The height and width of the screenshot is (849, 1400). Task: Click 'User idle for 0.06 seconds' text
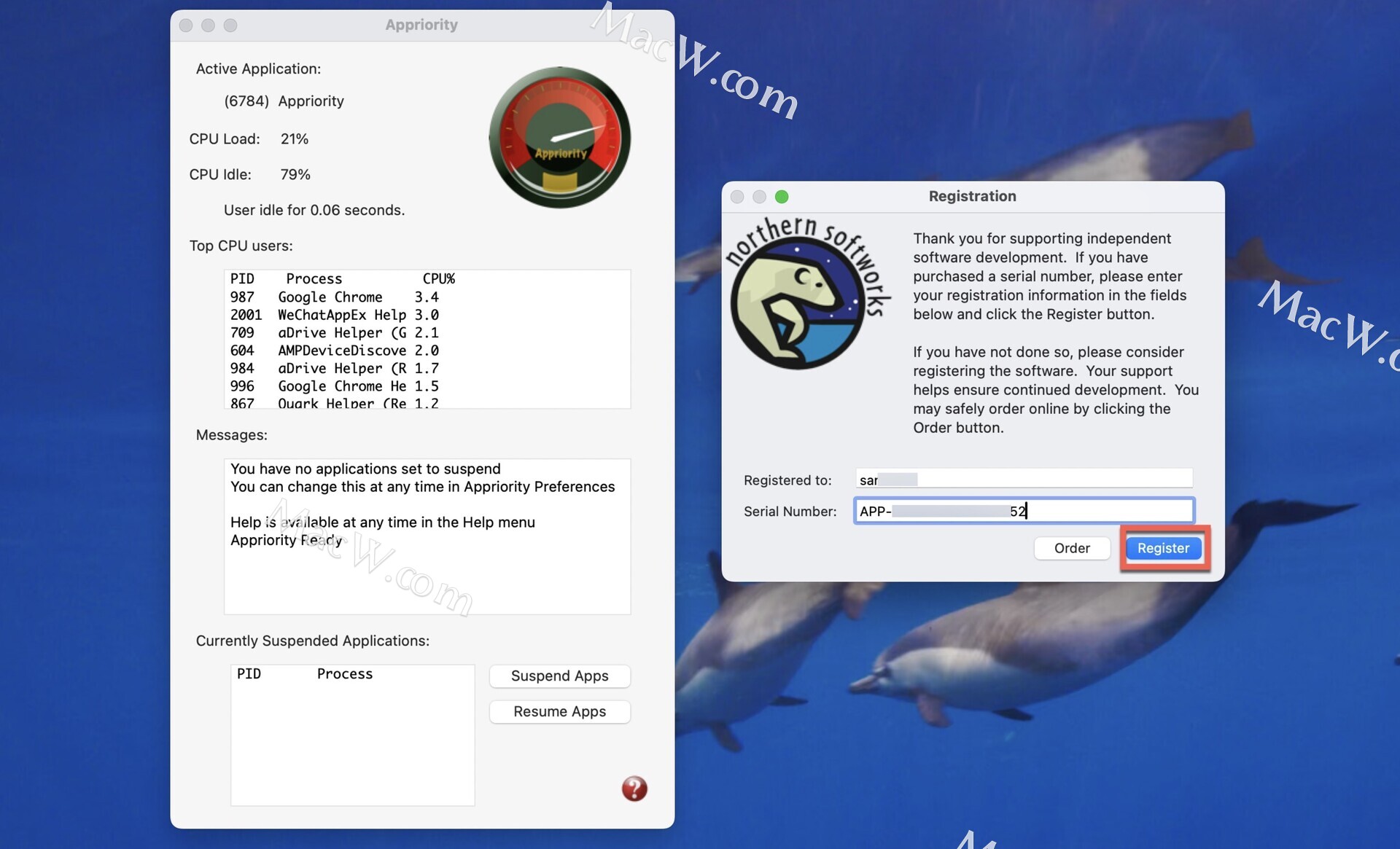click(314, 210)
